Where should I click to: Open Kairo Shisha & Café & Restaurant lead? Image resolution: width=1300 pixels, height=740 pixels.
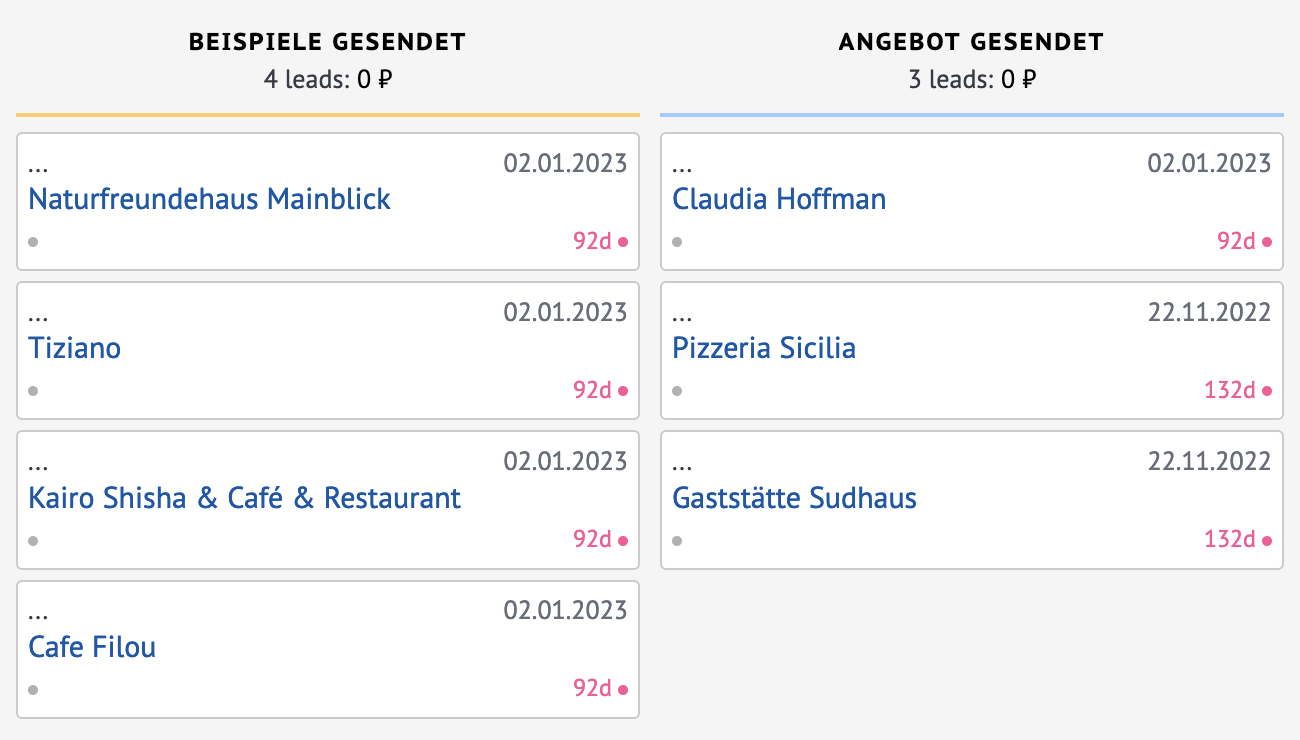click(x=244, y=498)
